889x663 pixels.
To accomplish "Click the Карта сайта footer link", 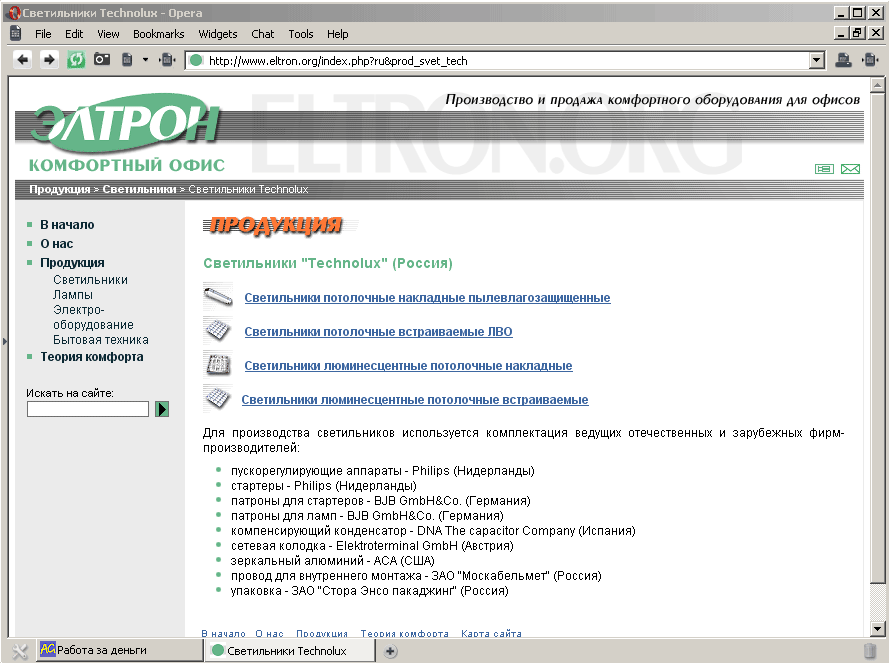I will pyautogui.click(x=491, y=633).
